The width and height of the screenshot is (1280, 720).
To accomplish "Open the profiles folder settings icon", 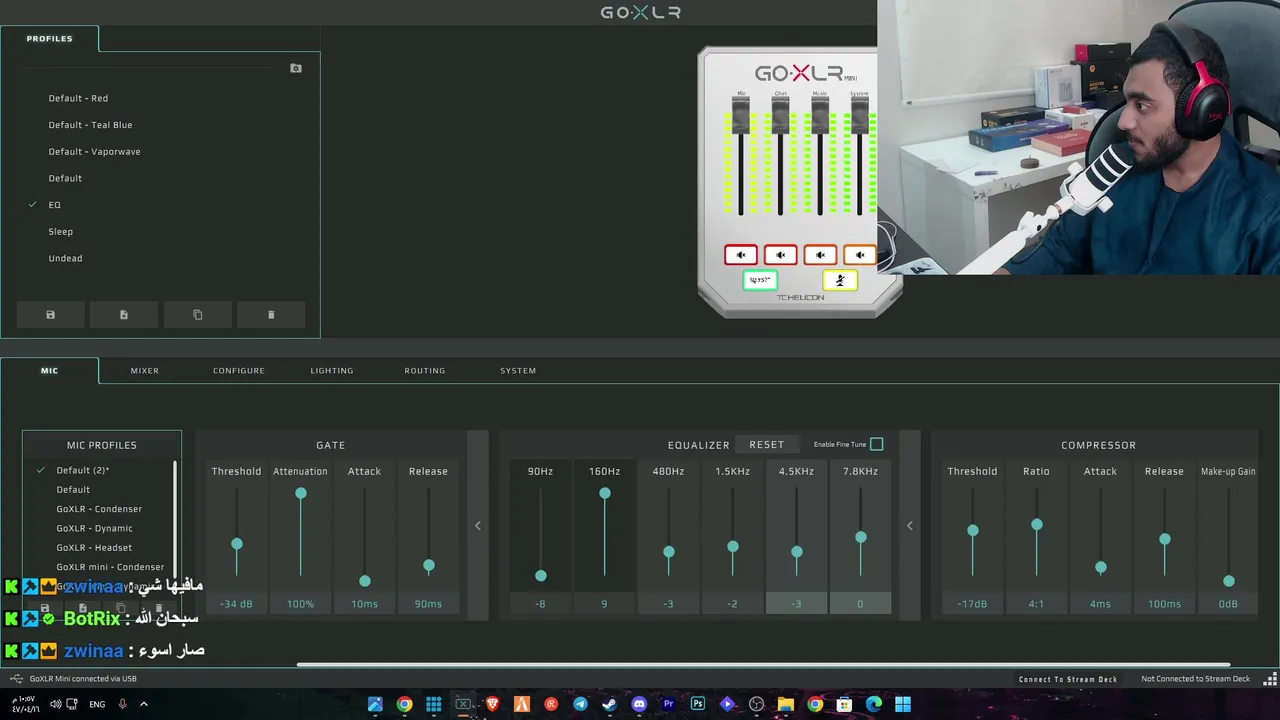I will (x=296, y=68).
